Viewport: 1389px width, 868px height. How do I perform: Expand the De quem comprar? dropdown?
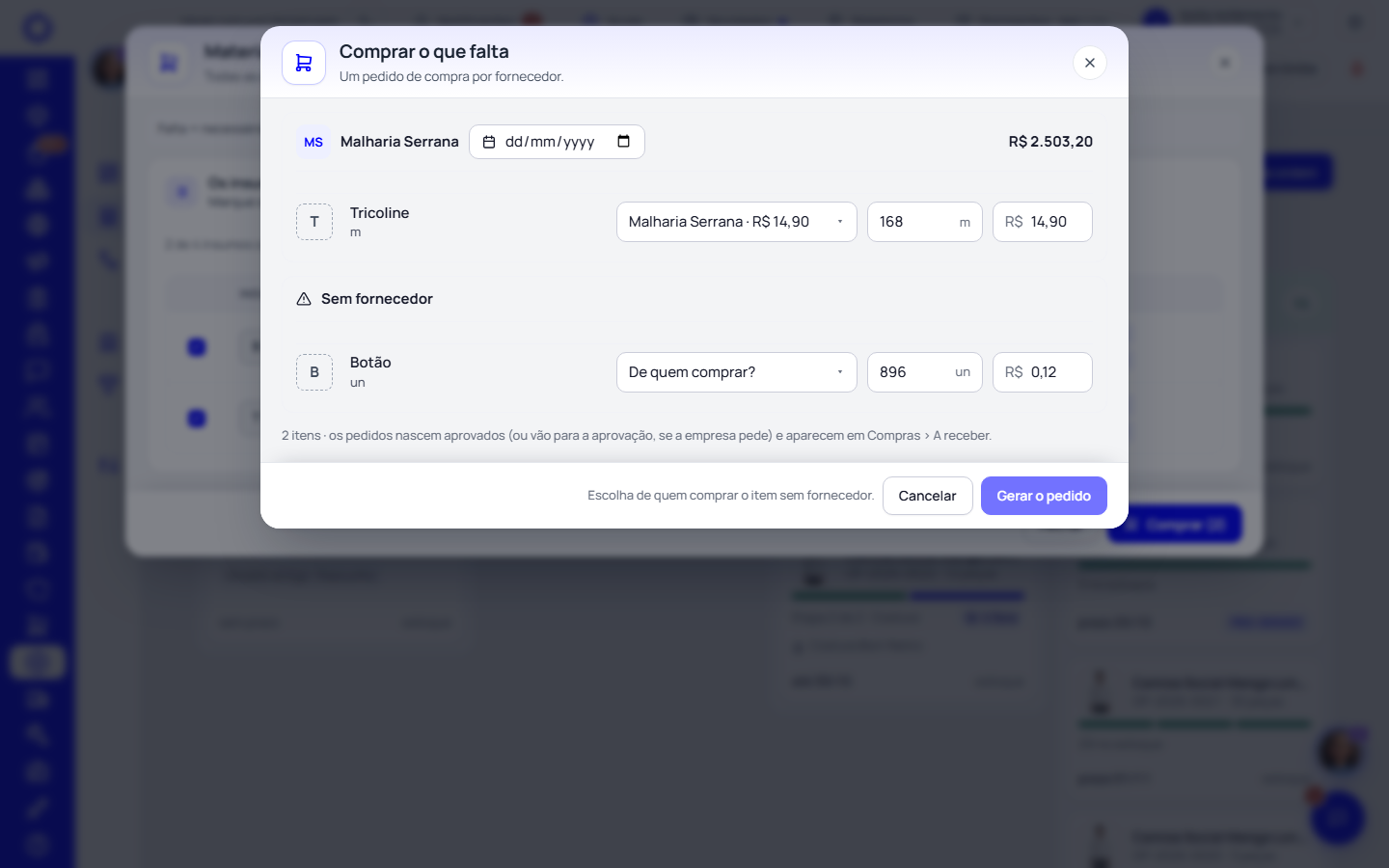pos(737,372)
